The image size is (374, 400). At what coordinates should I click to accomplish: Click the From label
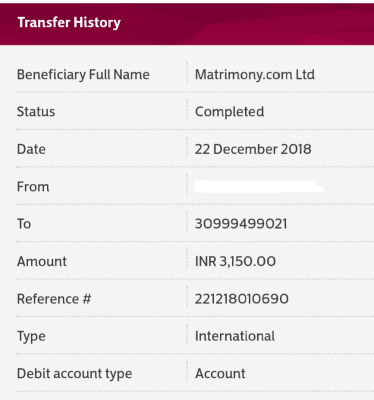(x=33, y=187)
